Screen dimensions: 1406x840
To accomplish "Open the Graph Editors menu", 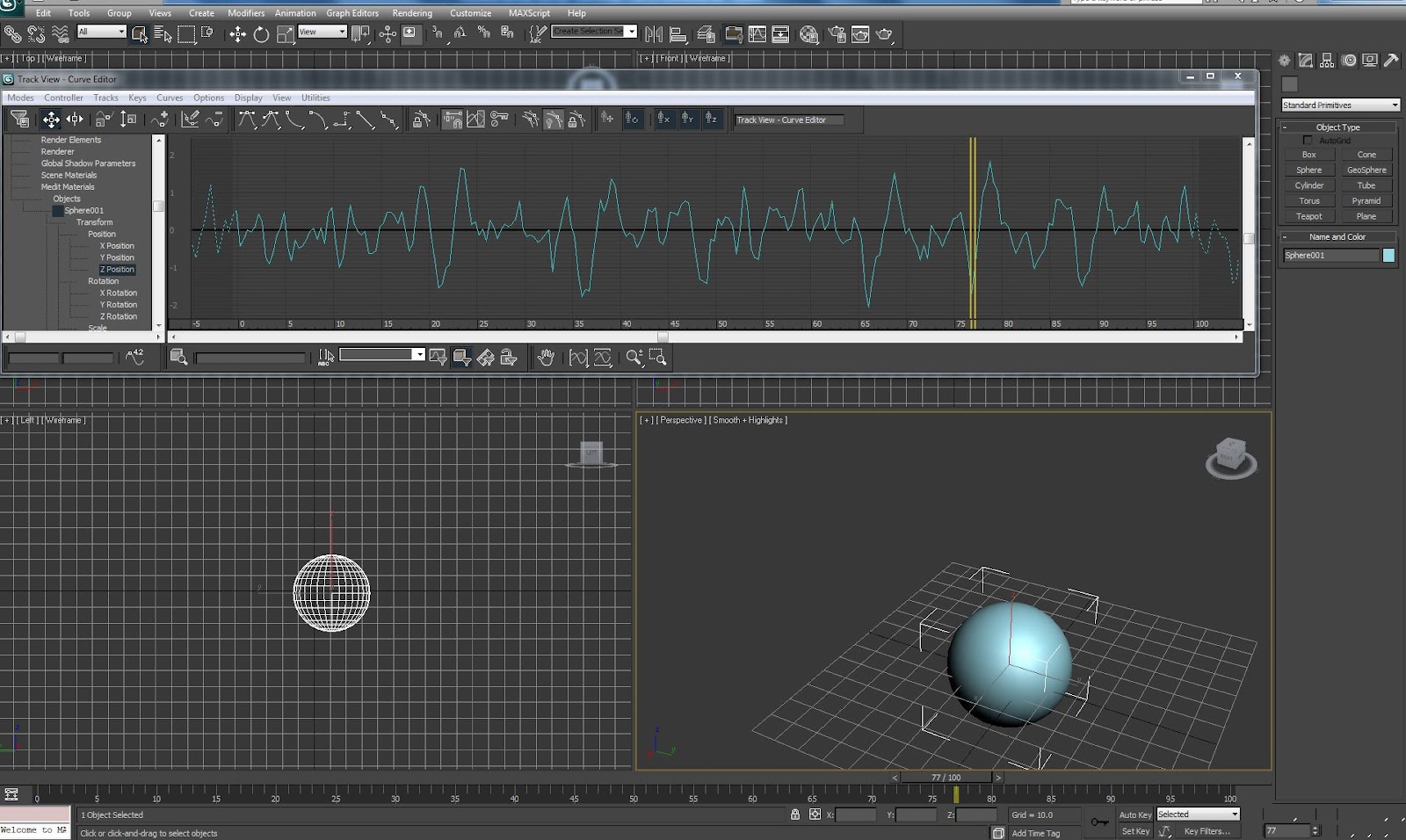I will [x=352, y=13].
